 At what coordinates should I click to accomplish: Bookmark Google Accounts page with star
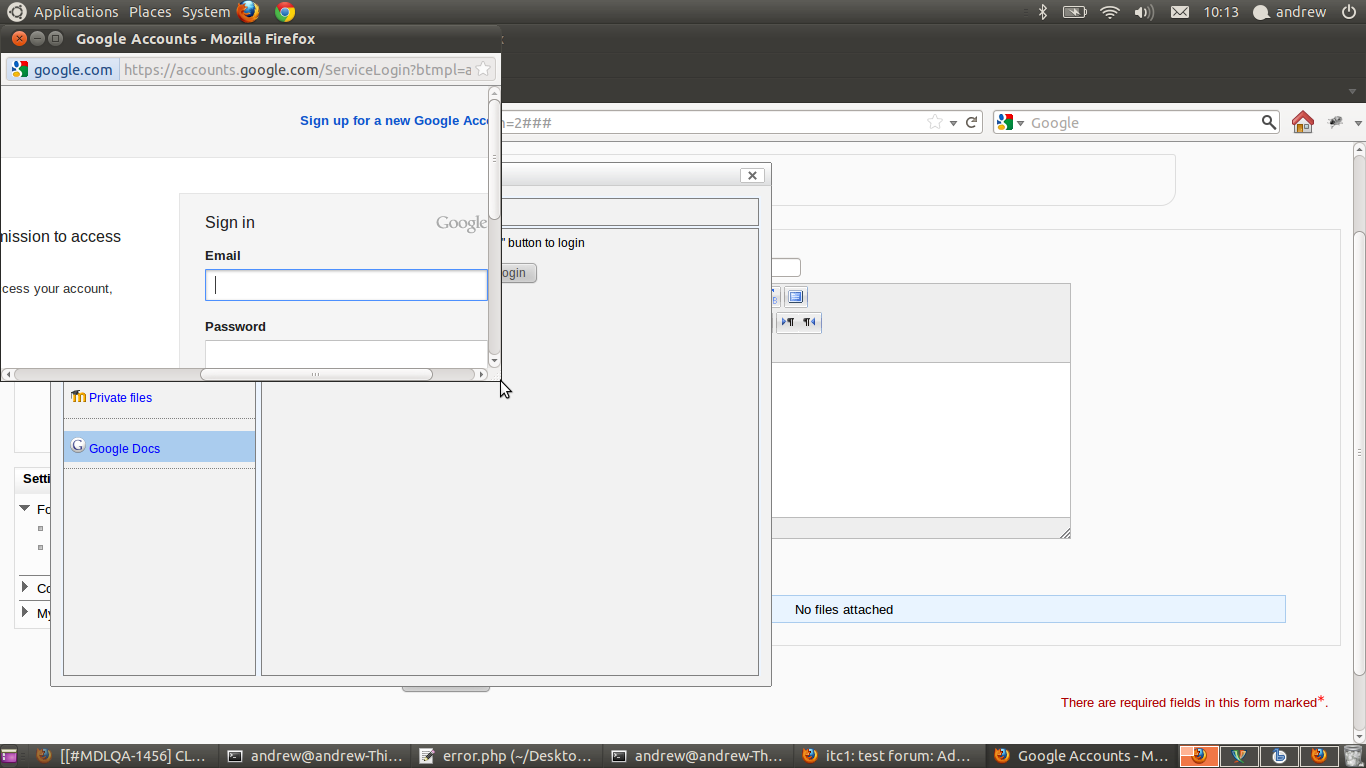tap(483, 69)
